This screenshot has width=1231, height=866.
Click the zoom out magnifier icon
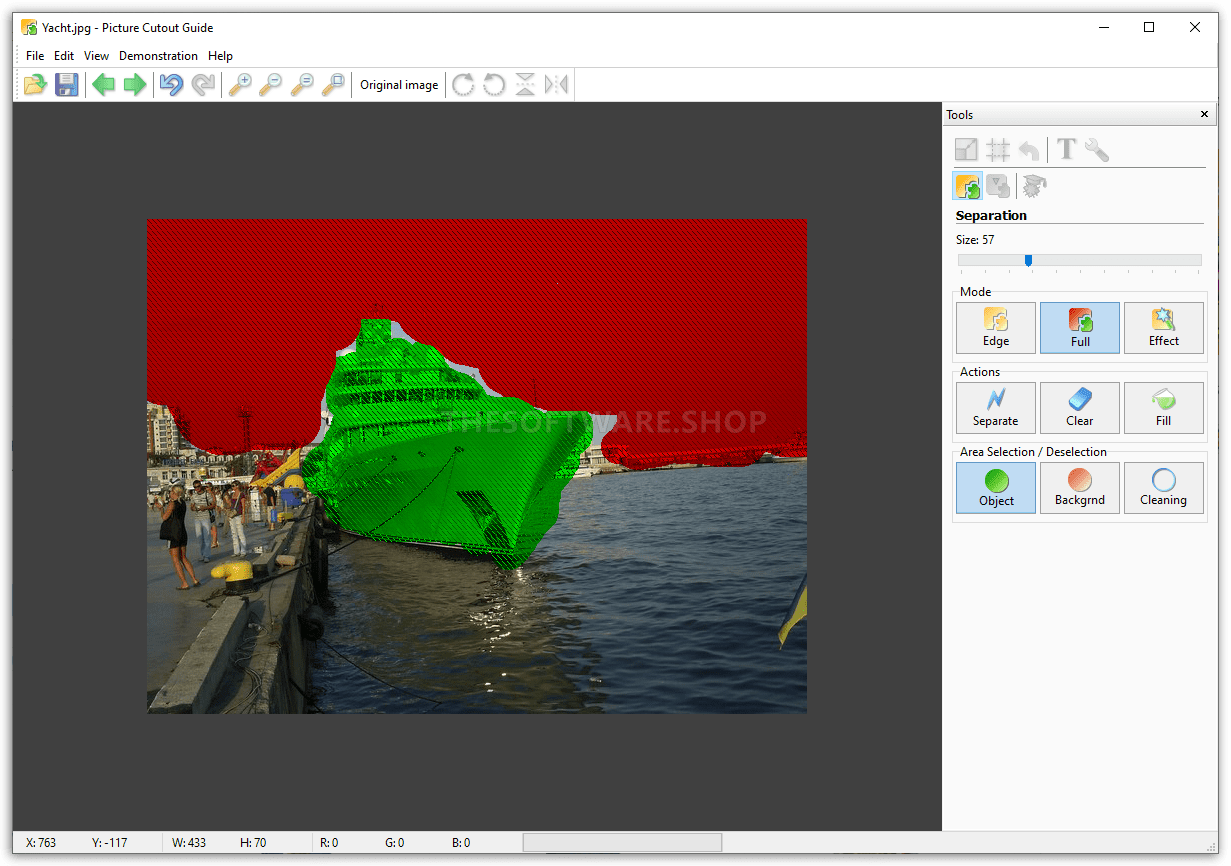click(x=271, y=85)
